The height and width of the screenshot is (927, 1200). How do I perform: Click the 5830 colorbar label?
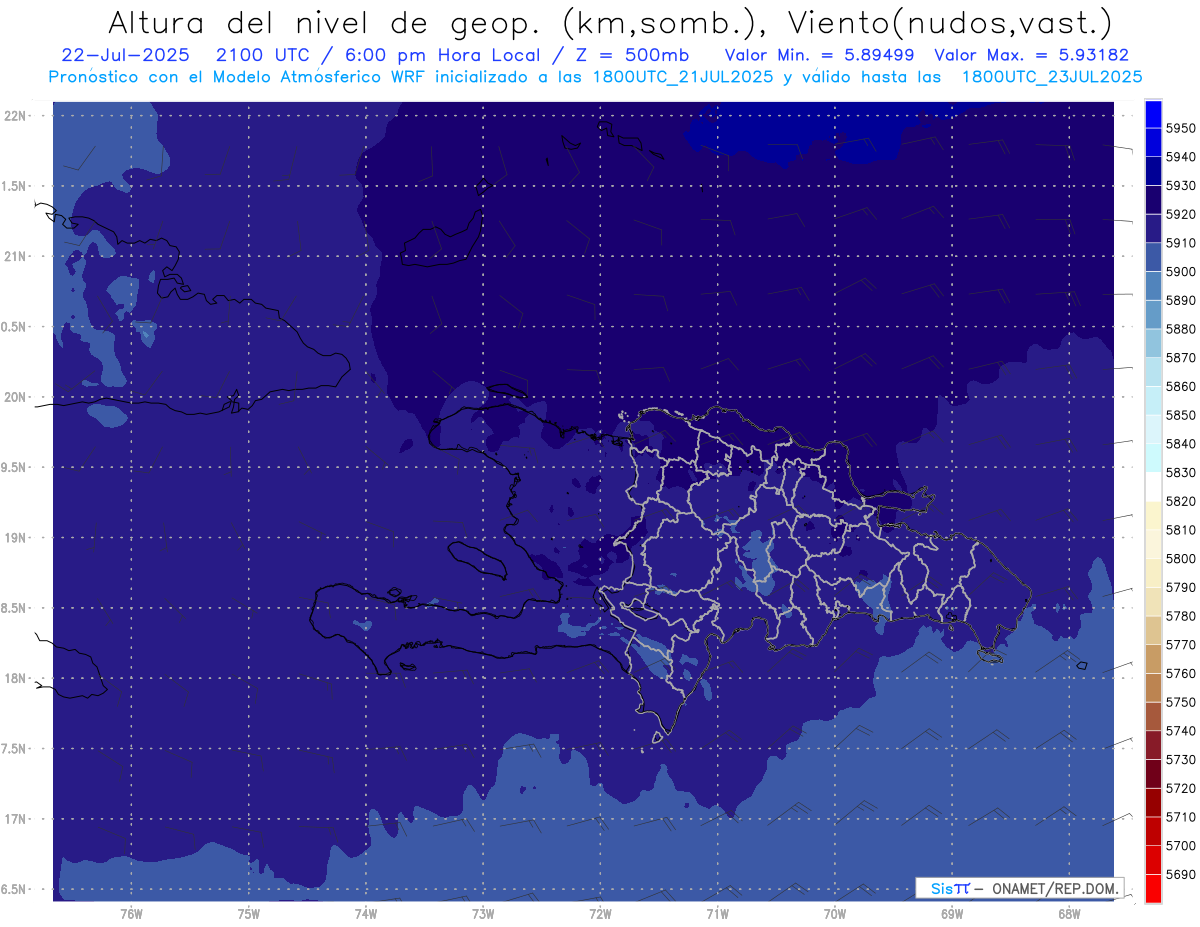tap(1180, 472)
